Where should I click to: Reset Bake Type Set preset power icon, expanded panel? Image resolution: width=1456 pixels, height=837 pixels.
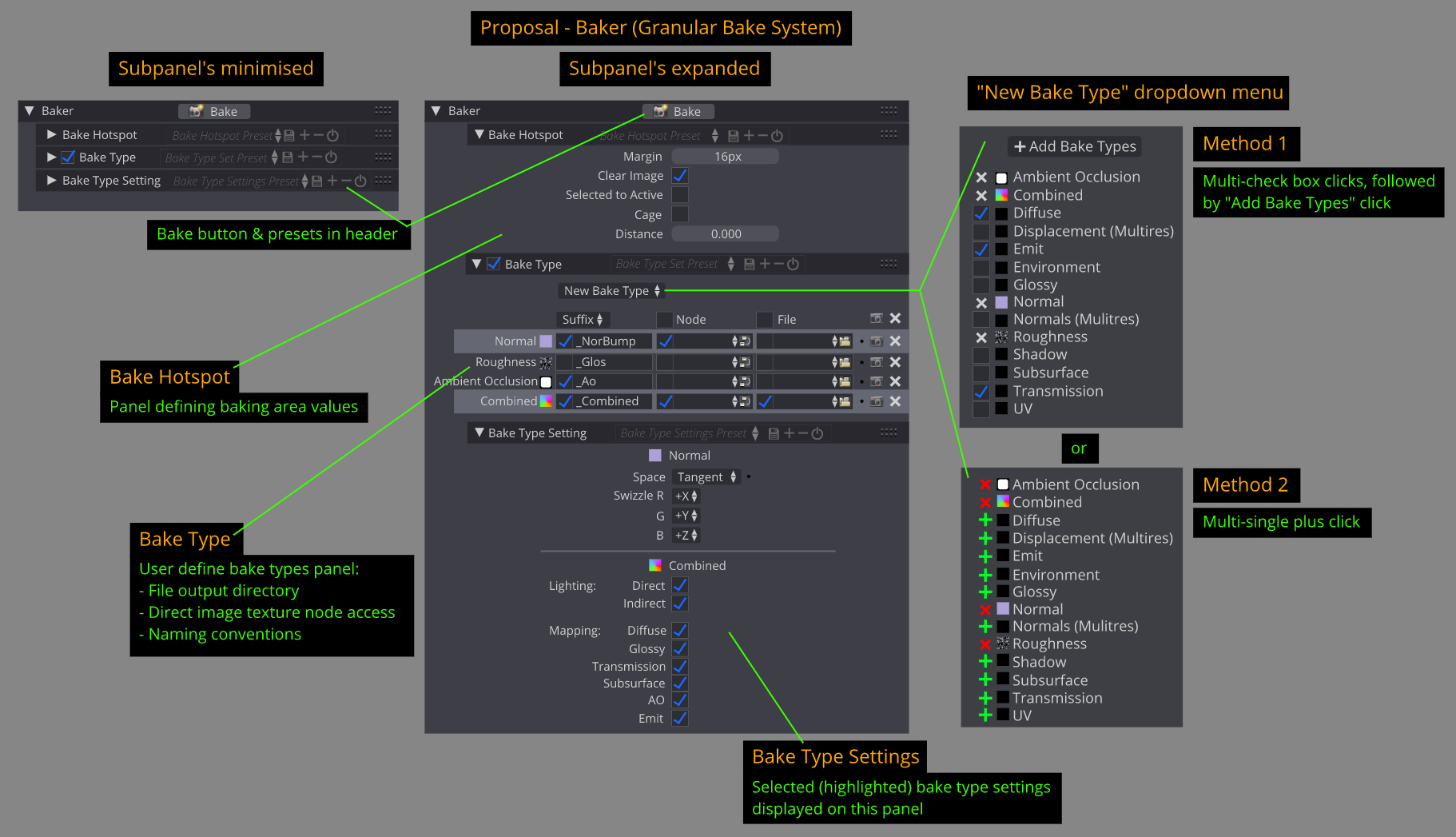(793, 264)
